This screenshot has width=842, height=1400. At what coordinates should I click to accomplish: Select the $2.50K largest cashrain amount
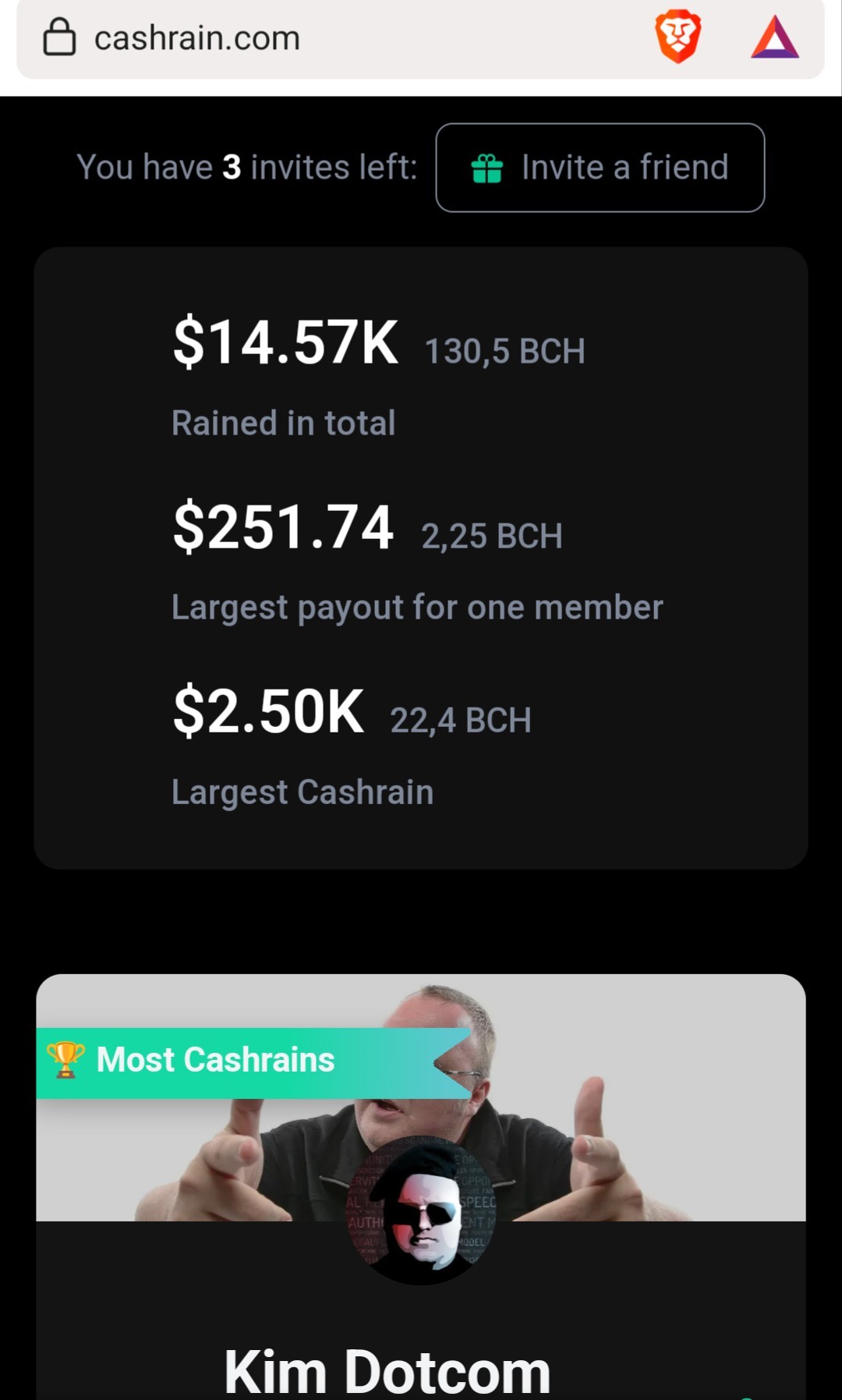(x=268, y=711)
